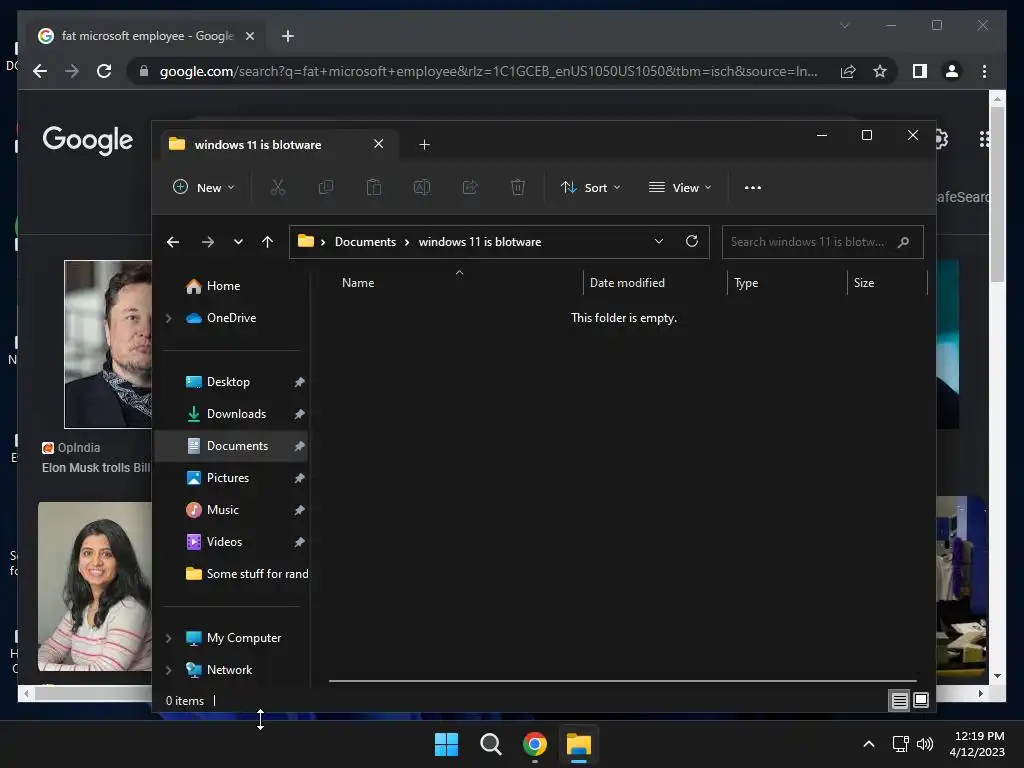
Task: Open taskbar Search
Action: coord(490,744)
